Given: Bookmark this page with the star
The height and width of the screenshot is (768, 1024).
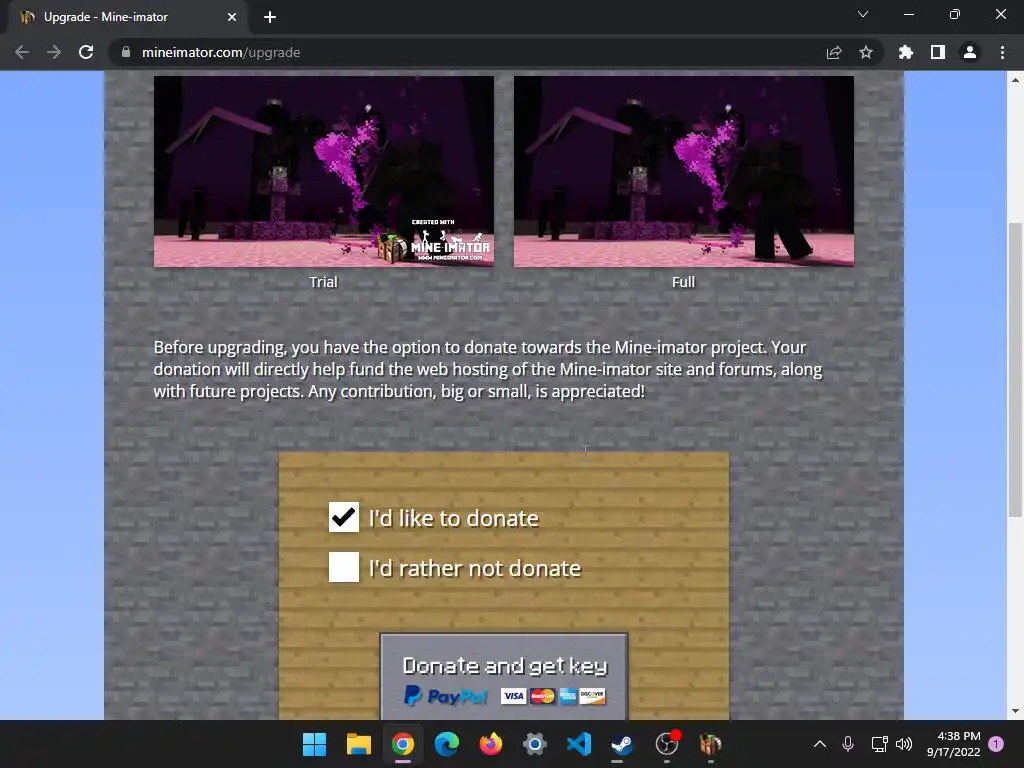Looking at the screenshot, I should [866, 52].
